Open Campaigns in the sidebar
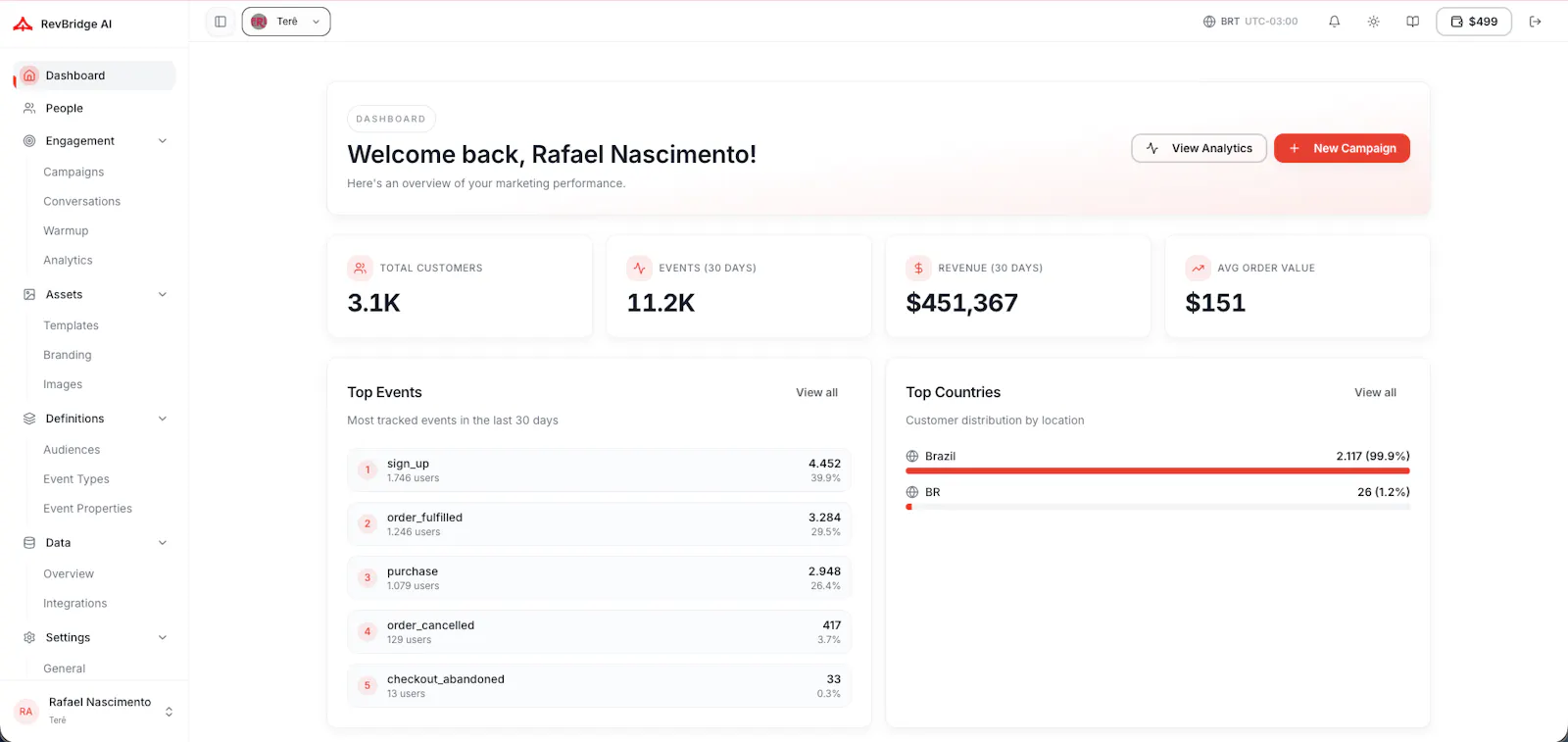Screen dimensions: 1568x742 [x=73, y=172]
